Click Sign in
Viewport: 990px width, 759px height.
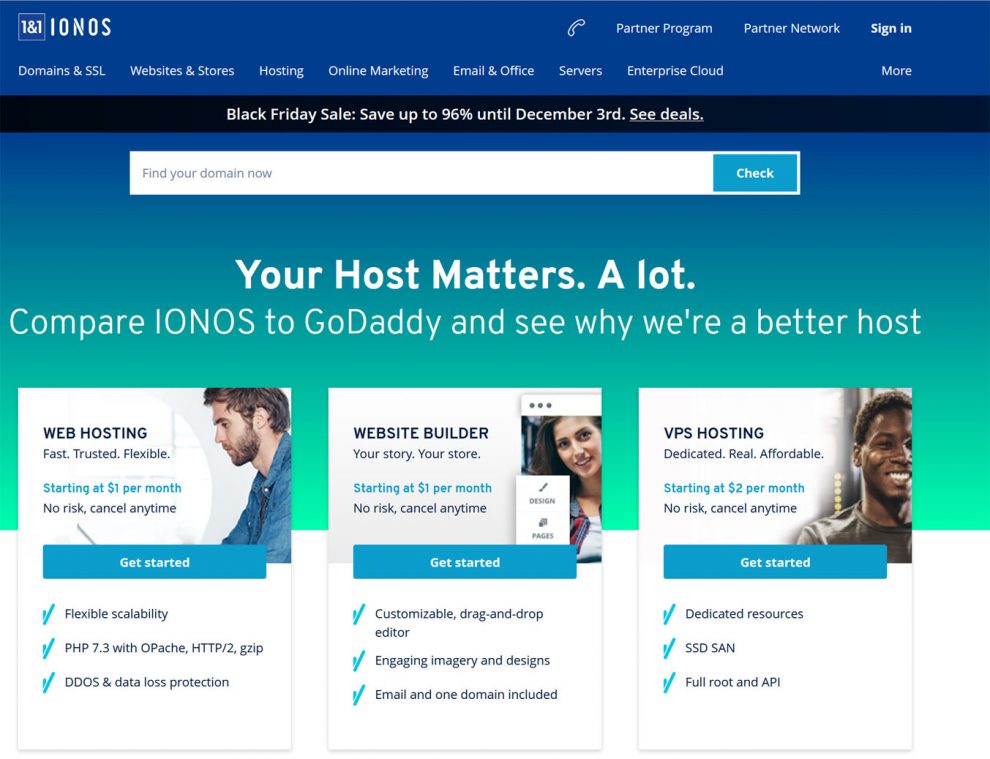[891, 28]
